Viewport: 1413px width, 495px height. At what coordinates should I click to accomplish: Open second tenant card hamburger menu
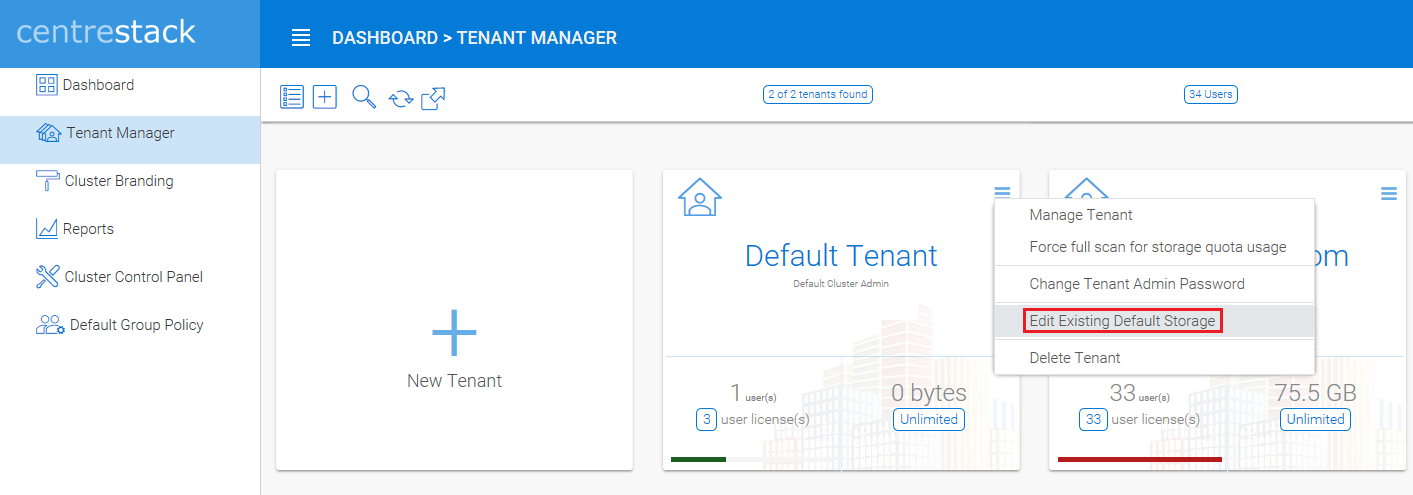point(1388,194)
